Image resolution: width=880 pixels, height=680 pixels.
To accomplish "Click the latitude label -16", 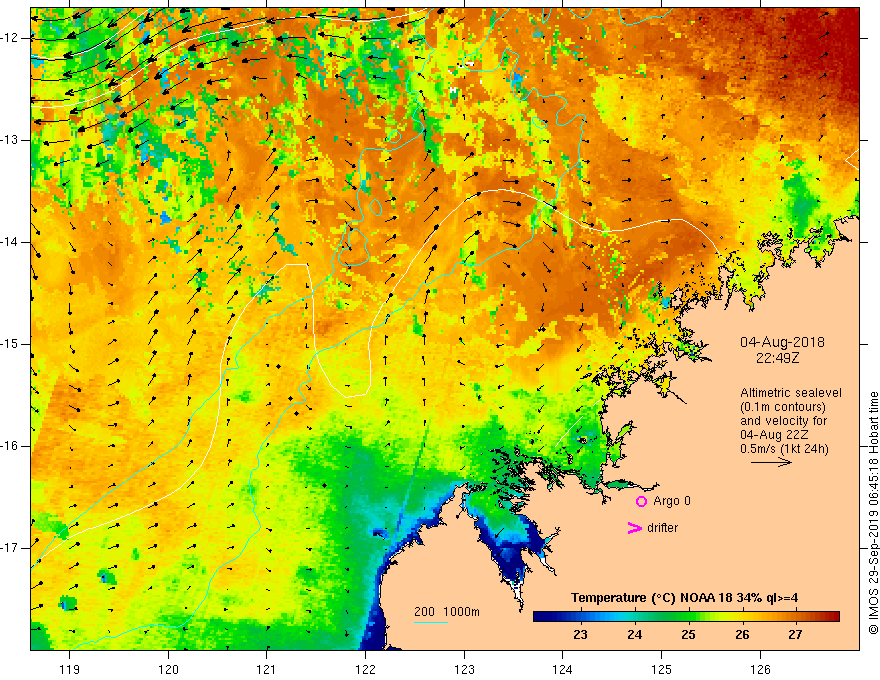I will tap(11, 446).
